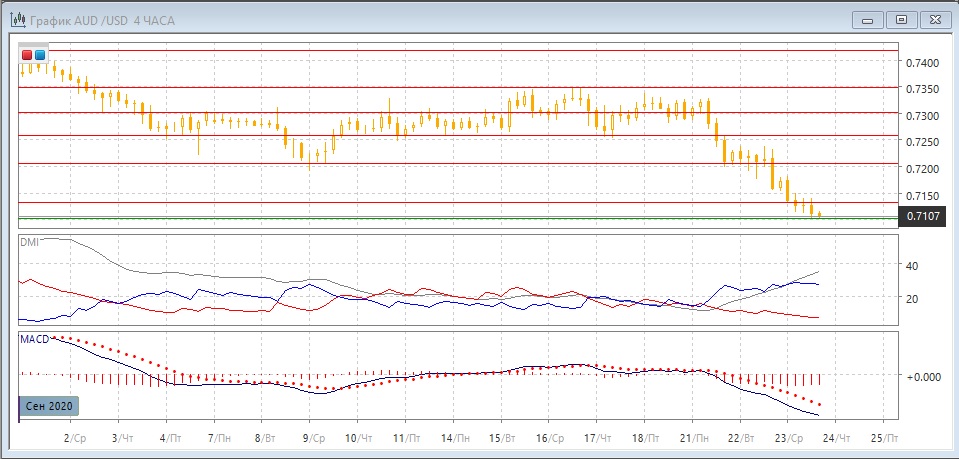Close the AUD/USD chart window
This screenshot has width=959, height=459.
935,19
